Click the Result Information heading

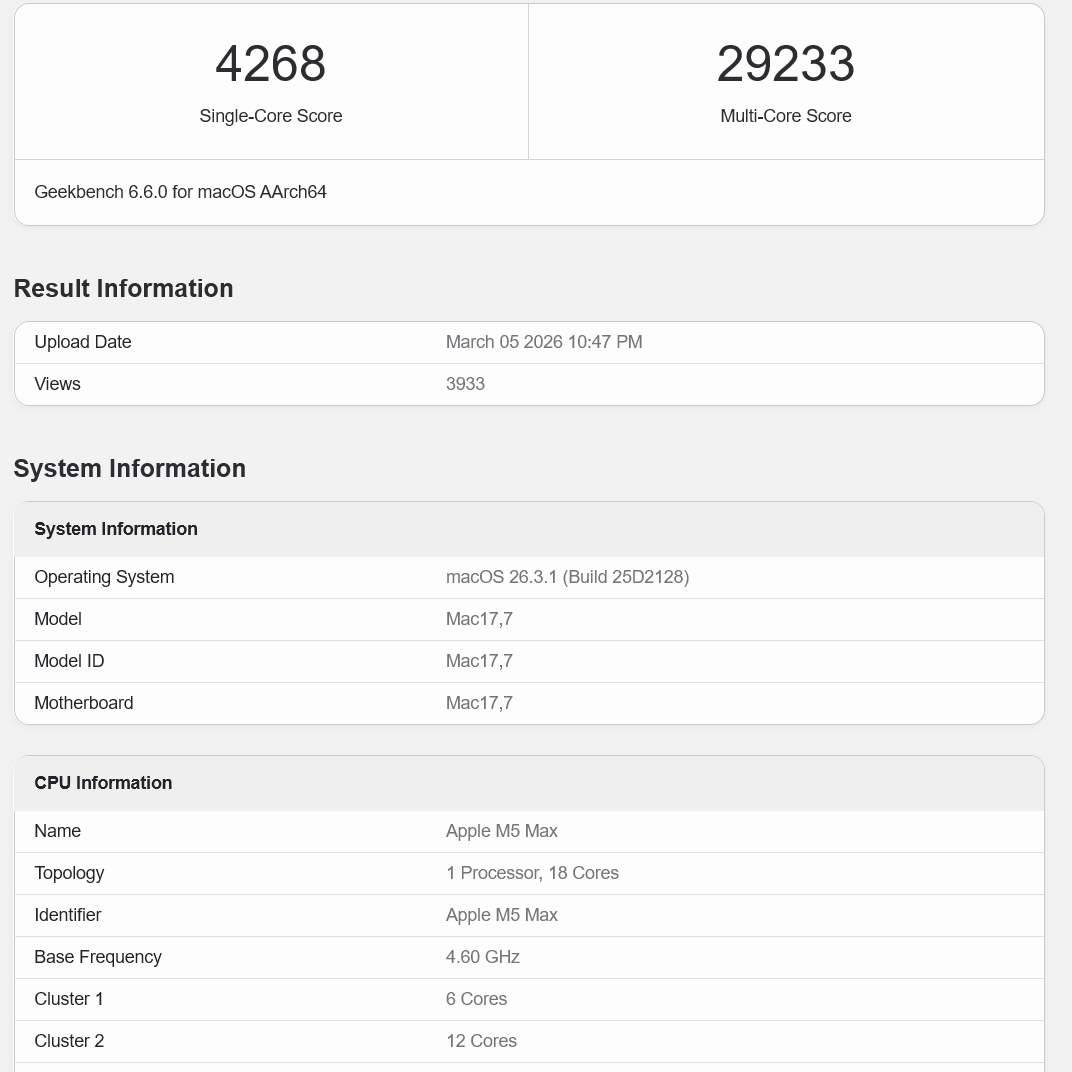[x=123, y=288]
